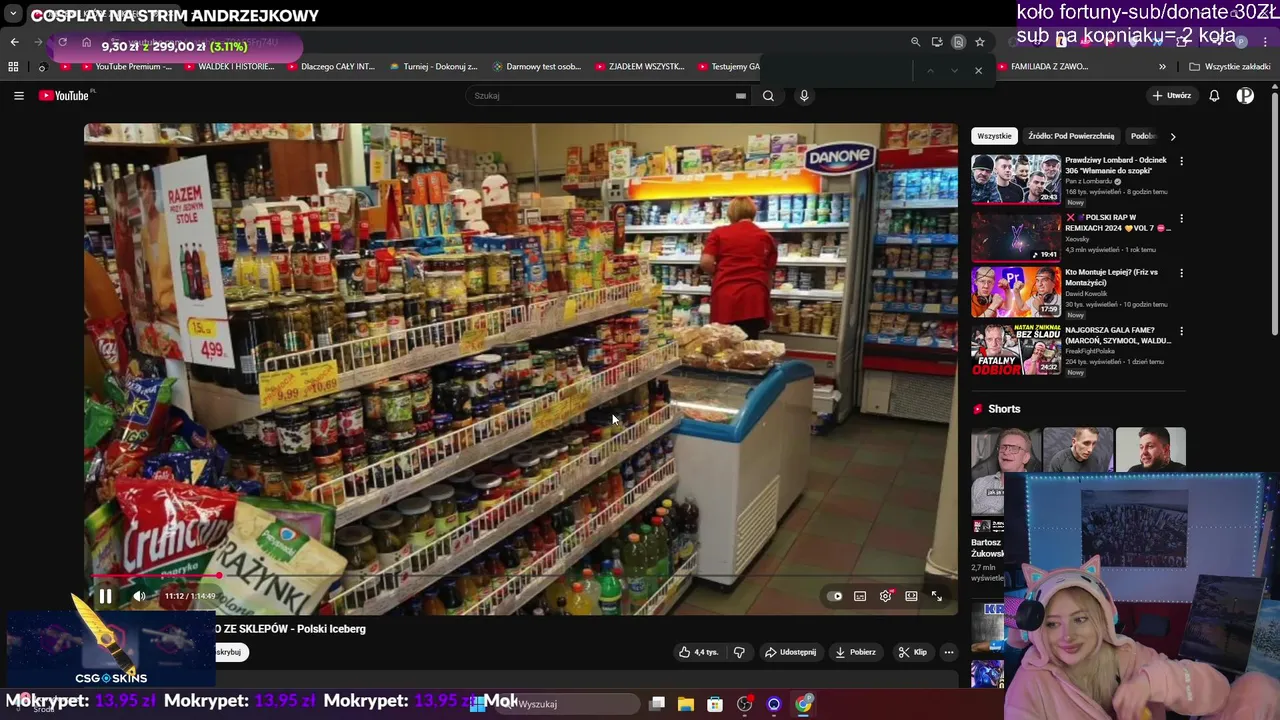This screenshot has height=720, width=1280.
Task: Select the Źródło: Pod Powierzchnią chip
Action: 1071,136
